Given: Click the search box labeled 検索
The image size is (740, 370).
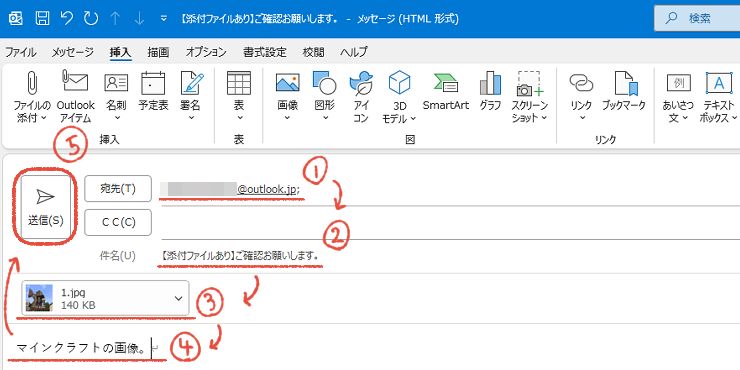Looking at the screenshot, I should 697,19.
